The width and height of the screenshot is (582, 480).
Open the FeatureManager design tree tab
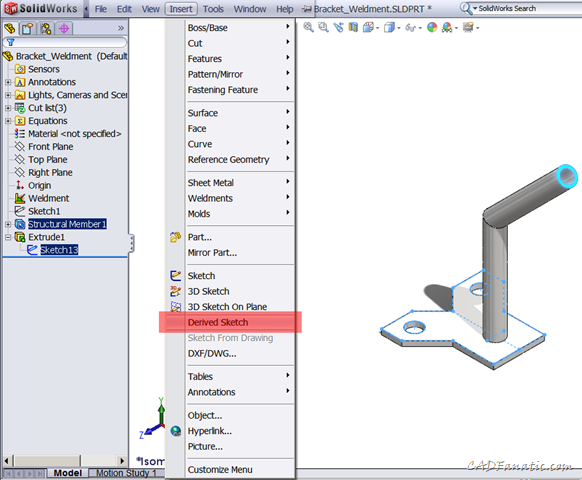click(10, 28)
